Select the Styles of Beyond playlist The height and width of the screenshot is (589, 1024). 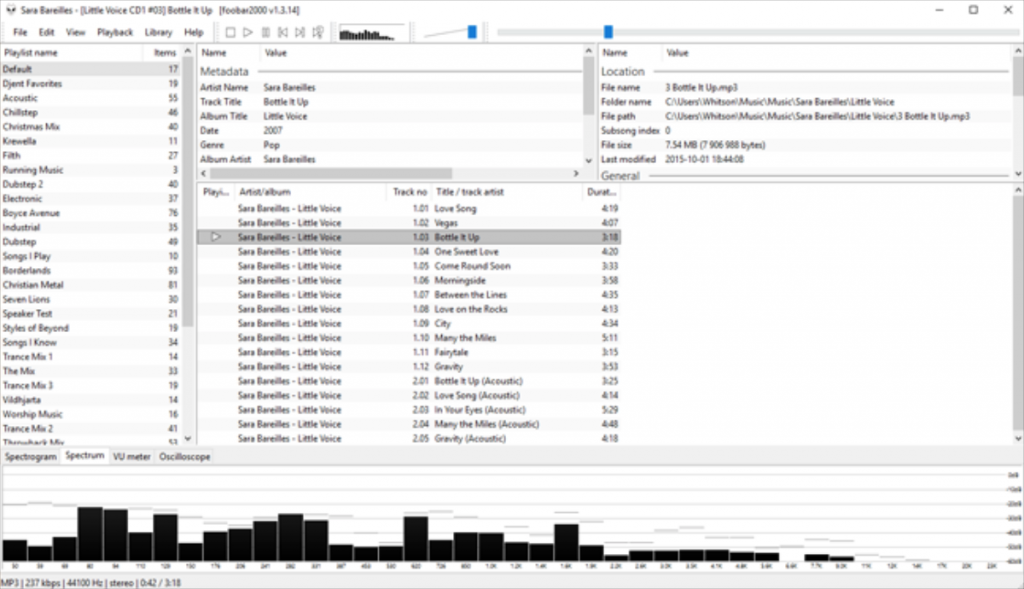tap(91, 328)
